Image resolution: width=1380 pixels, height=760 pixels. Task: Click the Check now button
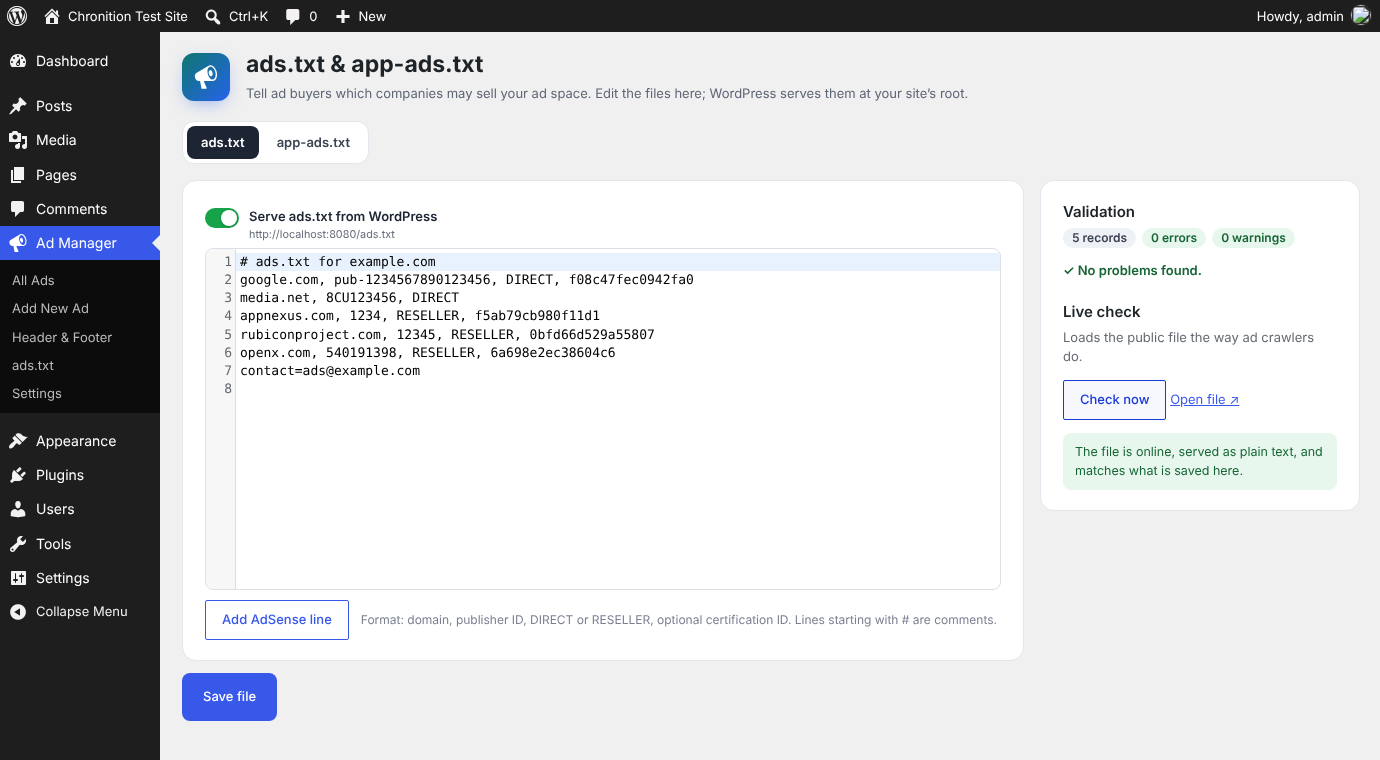pyautogui.click(x=1114, y=400)
